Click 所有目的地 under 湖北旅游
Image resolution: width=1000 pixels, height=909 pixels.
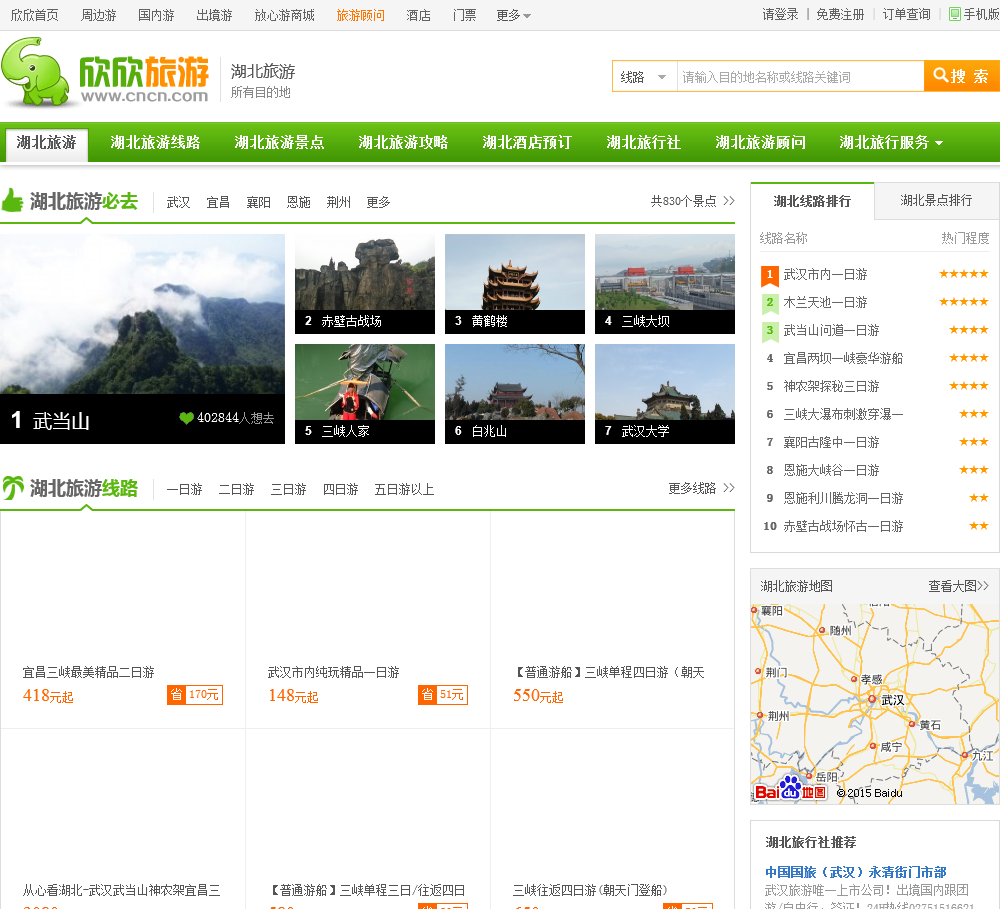(x=260, y=92)
